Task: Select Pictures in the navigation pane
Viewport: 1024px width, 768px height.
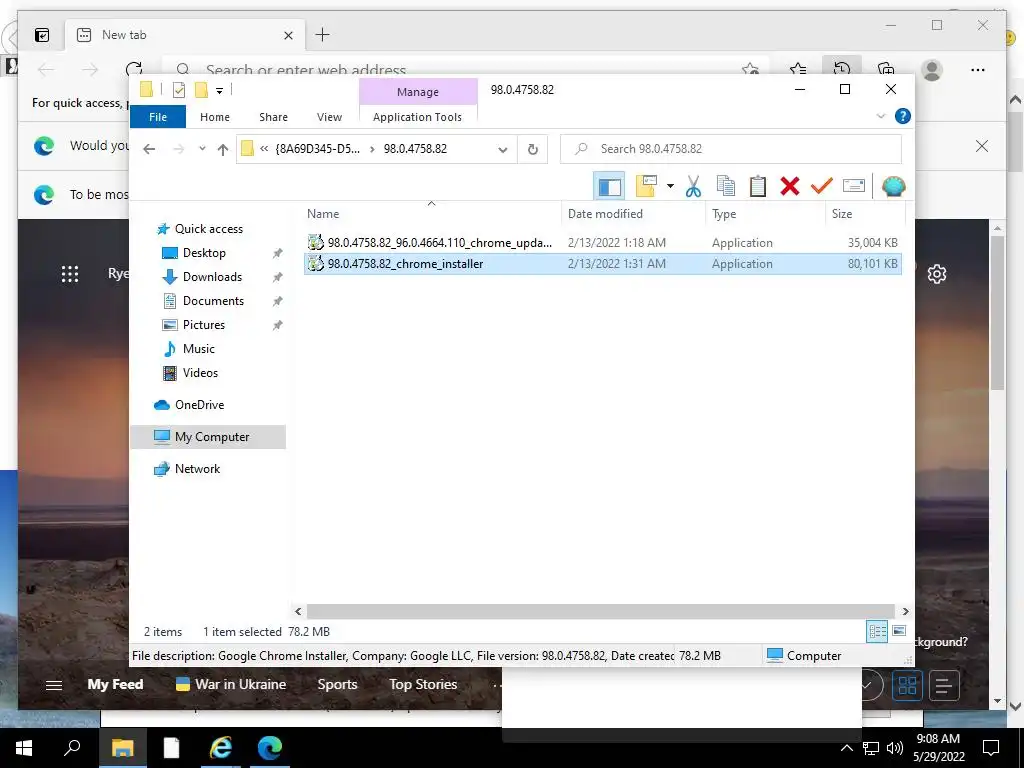Action: (203, 325)
